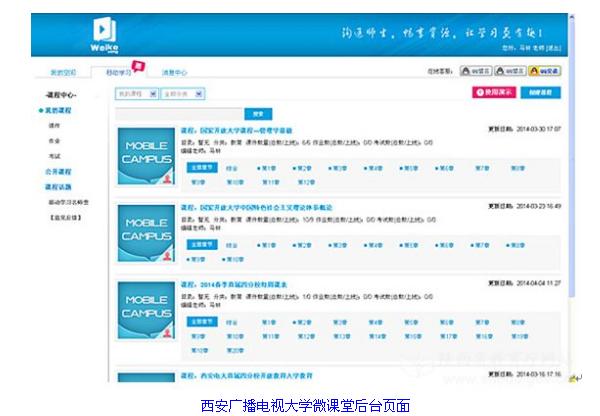The height and width of the screenshot is (416, 600).
Task: Open the 消息中心 tab
Action: 174,72
